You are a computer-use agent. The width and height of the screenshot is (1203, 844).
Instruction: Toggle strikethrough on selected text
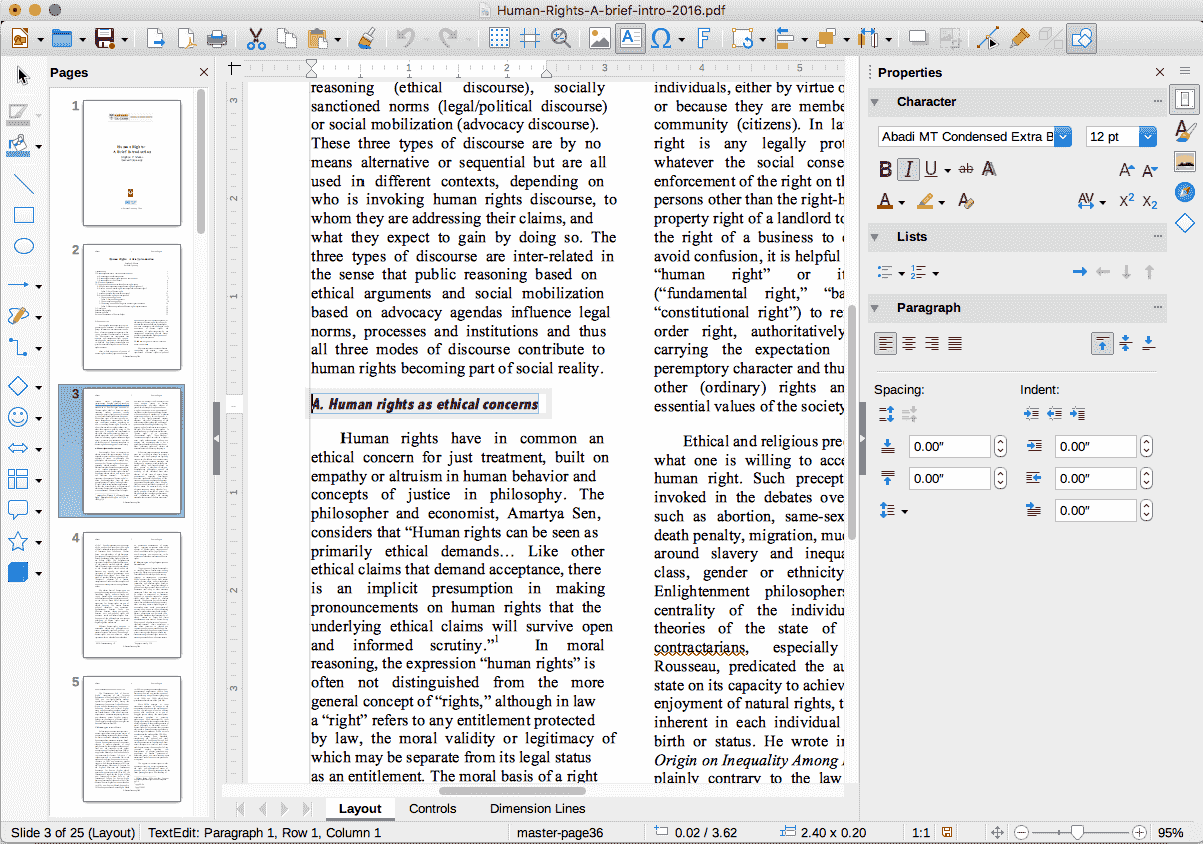click(965, 169)
